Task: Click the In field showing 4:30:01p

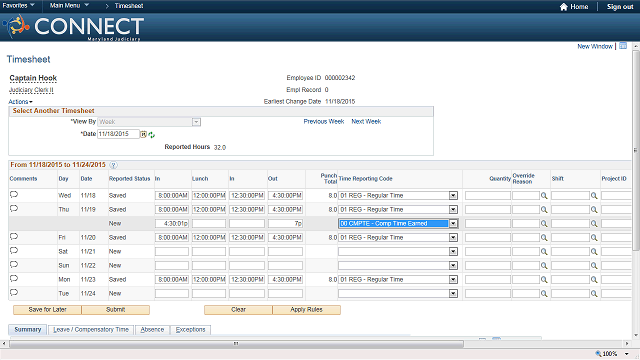Action: 172,223
